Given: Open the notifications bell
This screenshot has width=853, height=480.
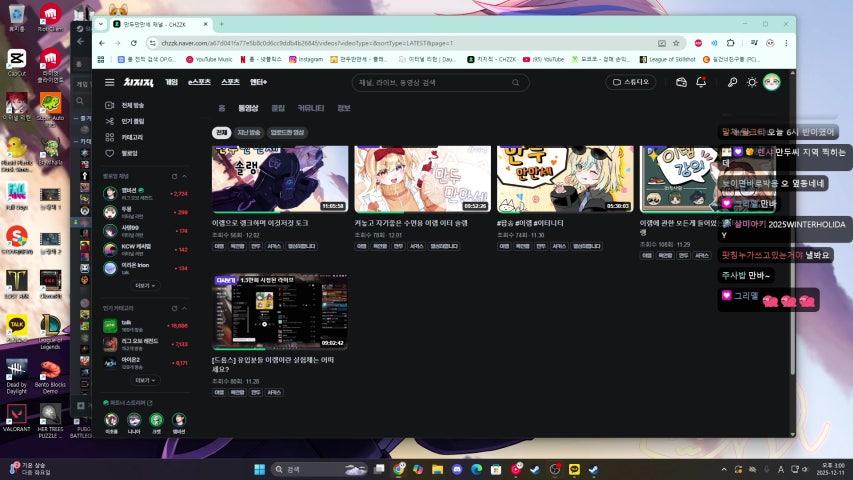Looking at the screenshot, I should click(701, 82).
